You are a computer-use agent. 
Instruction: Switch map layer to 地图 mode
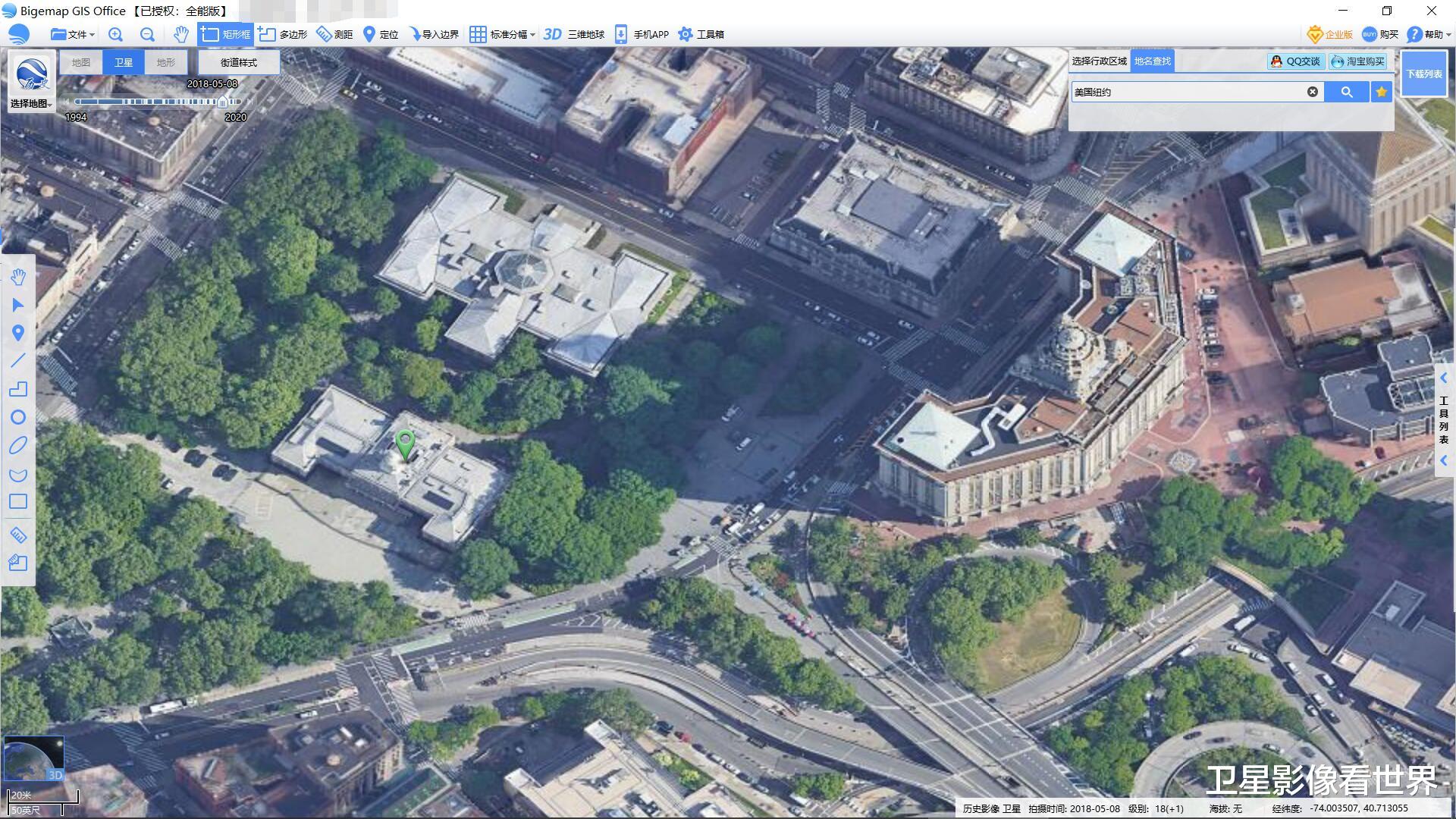pos(80,62)
